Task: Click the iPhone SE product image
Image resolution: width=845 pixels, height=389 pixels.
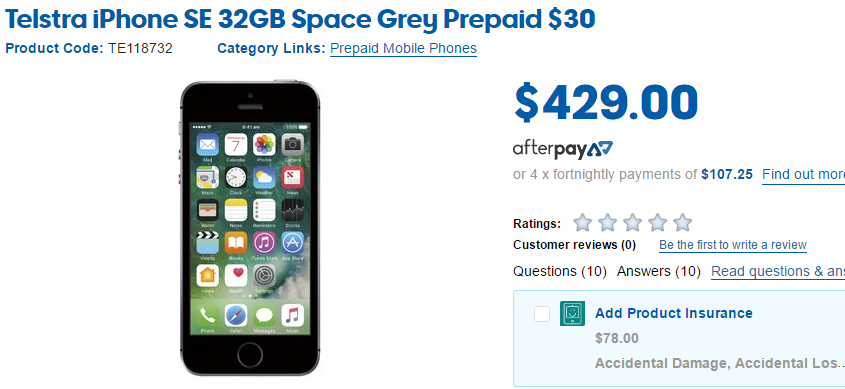Action: pos(250,228)
